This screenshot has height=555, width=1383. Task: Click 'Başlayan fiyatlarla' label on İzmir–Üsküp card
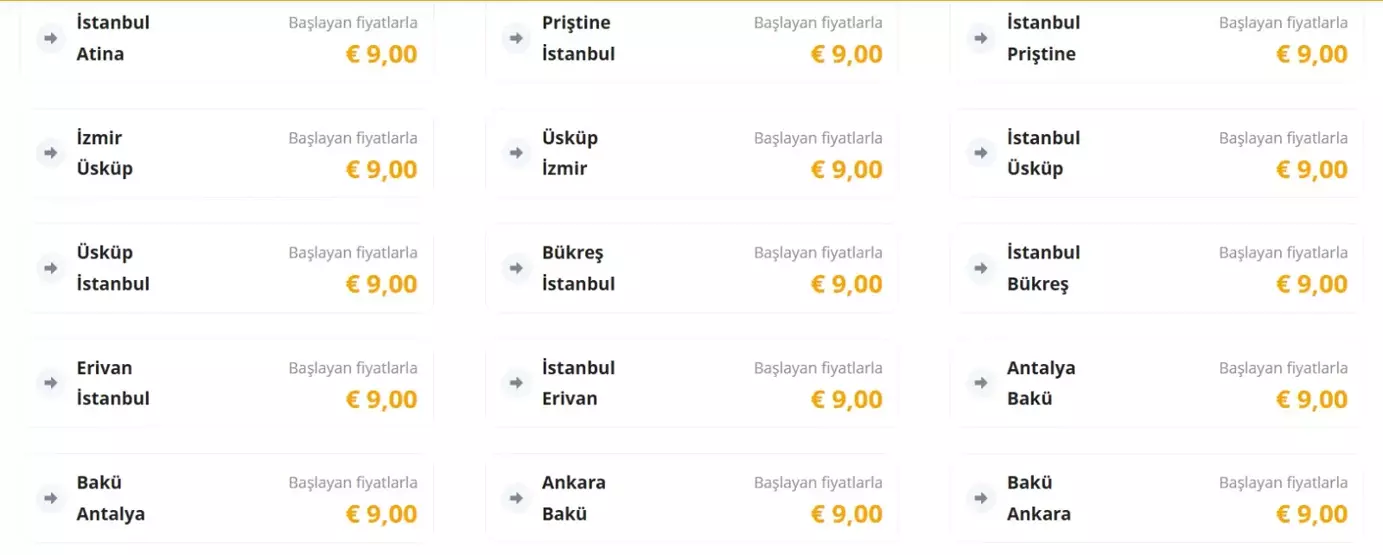tap(353, 138)
